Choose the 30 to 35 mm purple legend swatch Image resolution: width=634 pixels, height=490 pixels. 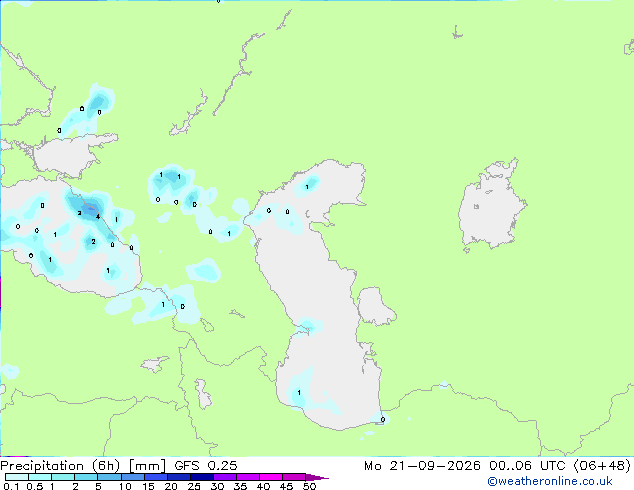pos(225,477)
